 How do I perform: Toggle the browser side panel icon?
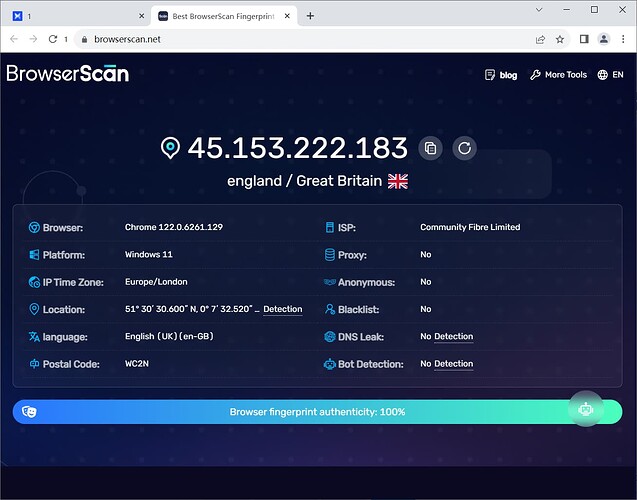[584, 39]
